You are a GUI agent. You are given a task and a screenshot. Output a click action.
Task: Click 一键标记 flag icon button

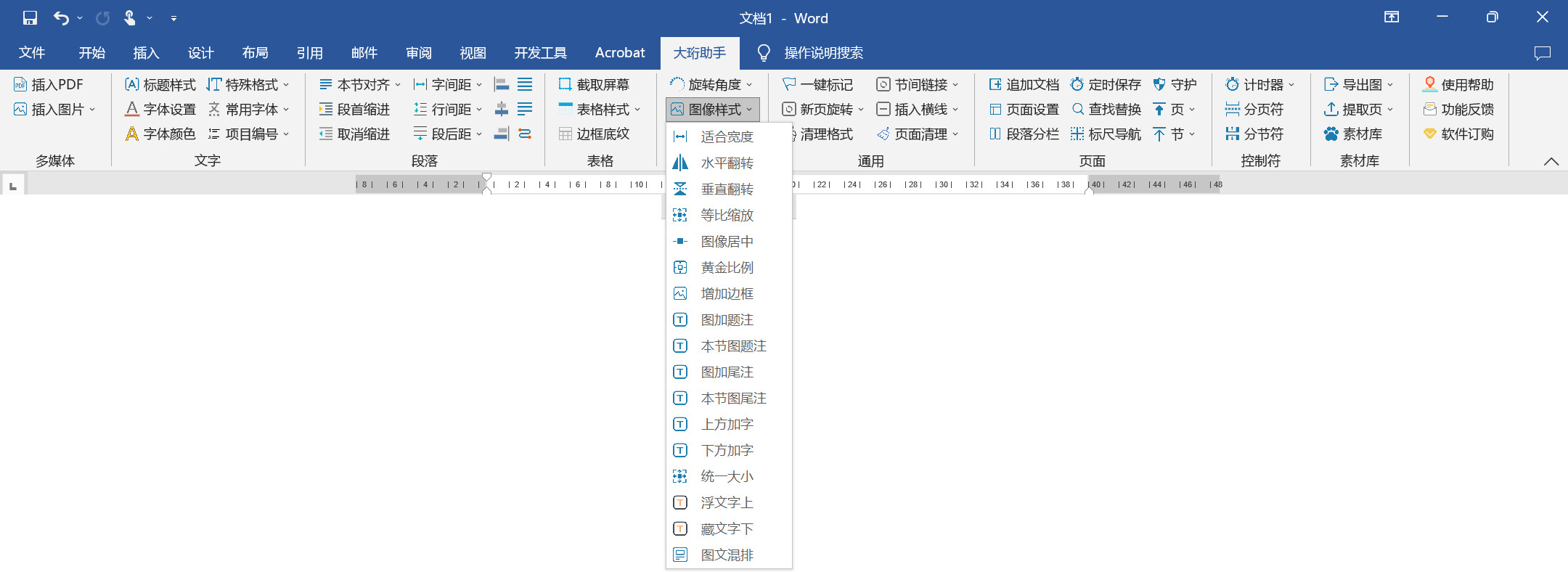point(817,85)
